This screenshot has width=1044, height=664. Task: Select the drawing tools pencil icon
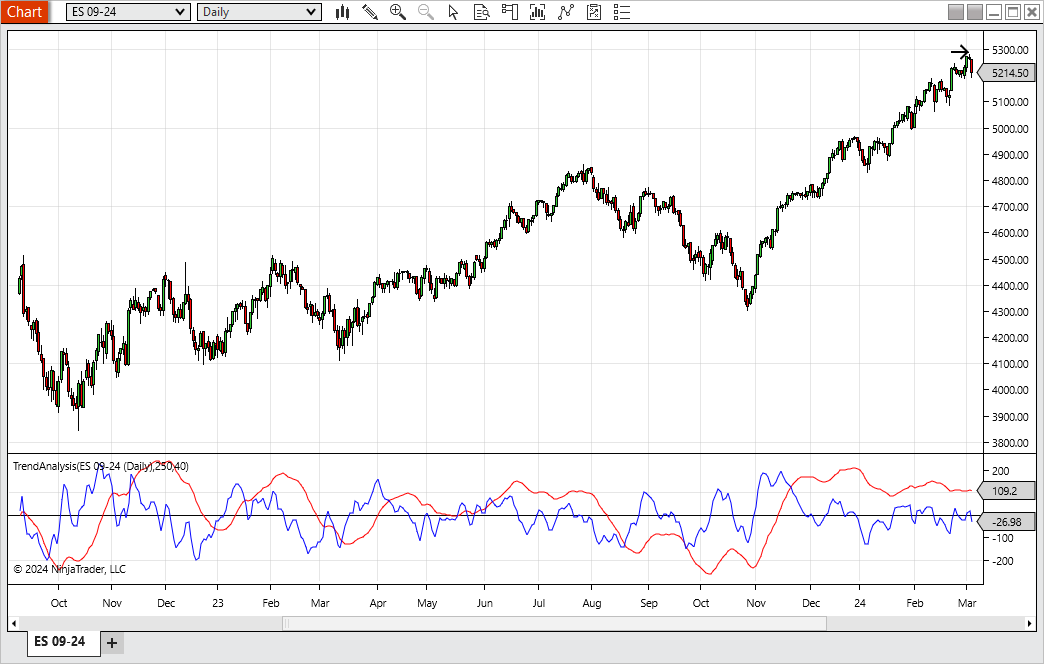tap(370, 12)
